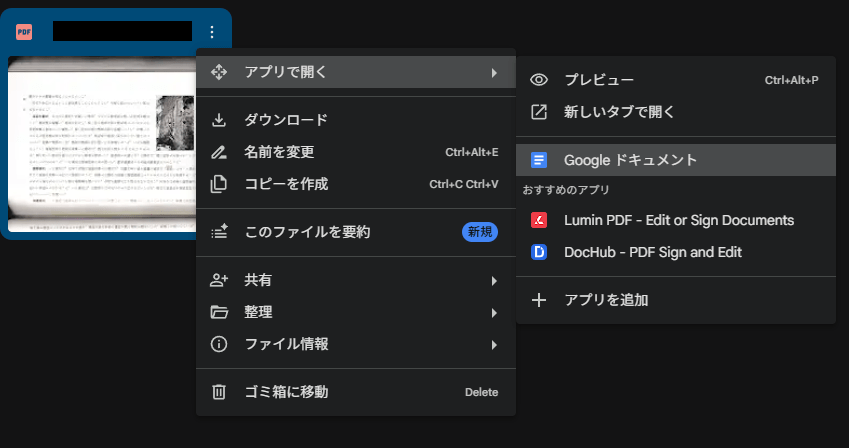Click the file information circle icon
This screenshot has width=849, height=448.
coord(219,344)
